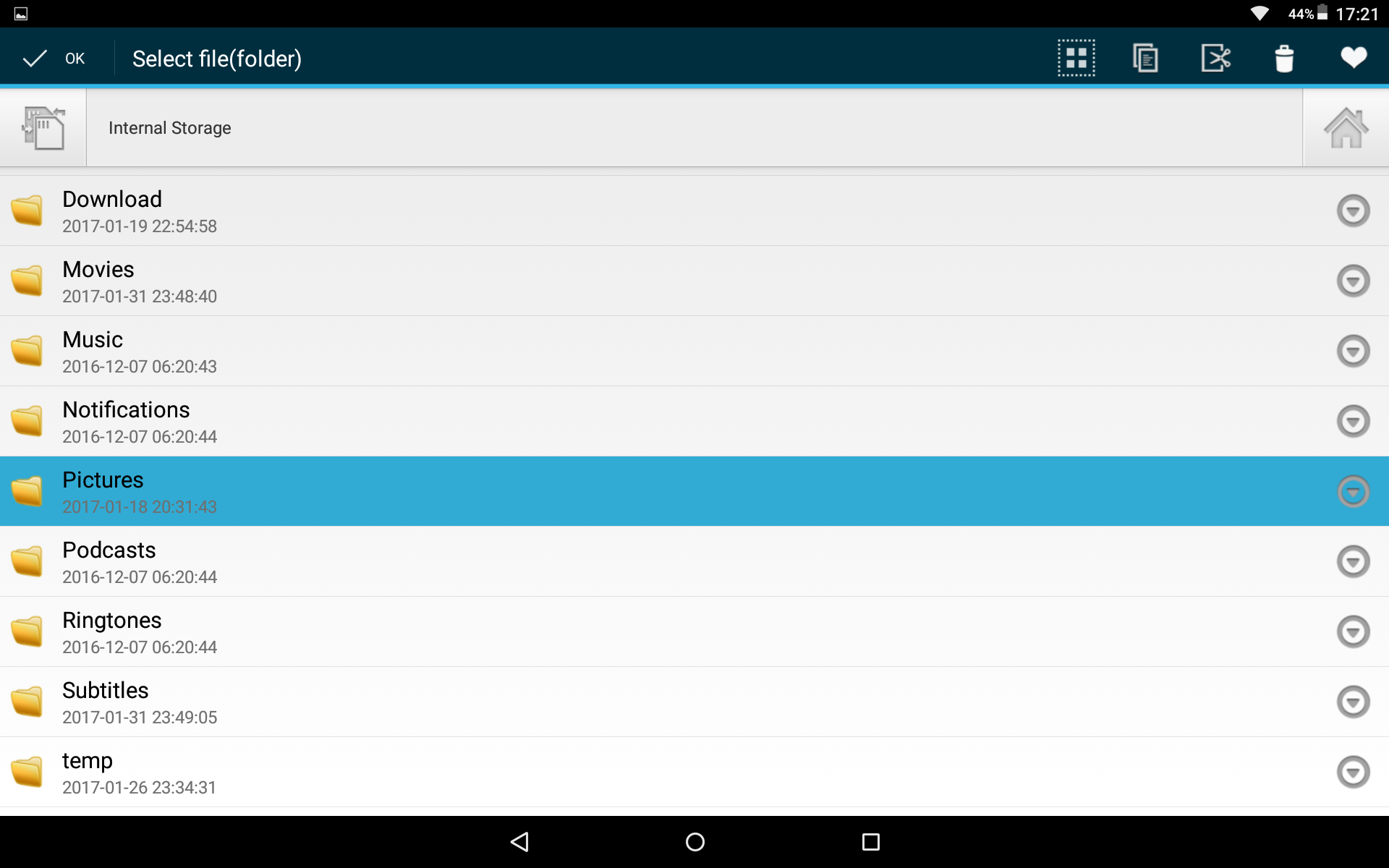Click the trash/delete icon

tap(1284, 57)
